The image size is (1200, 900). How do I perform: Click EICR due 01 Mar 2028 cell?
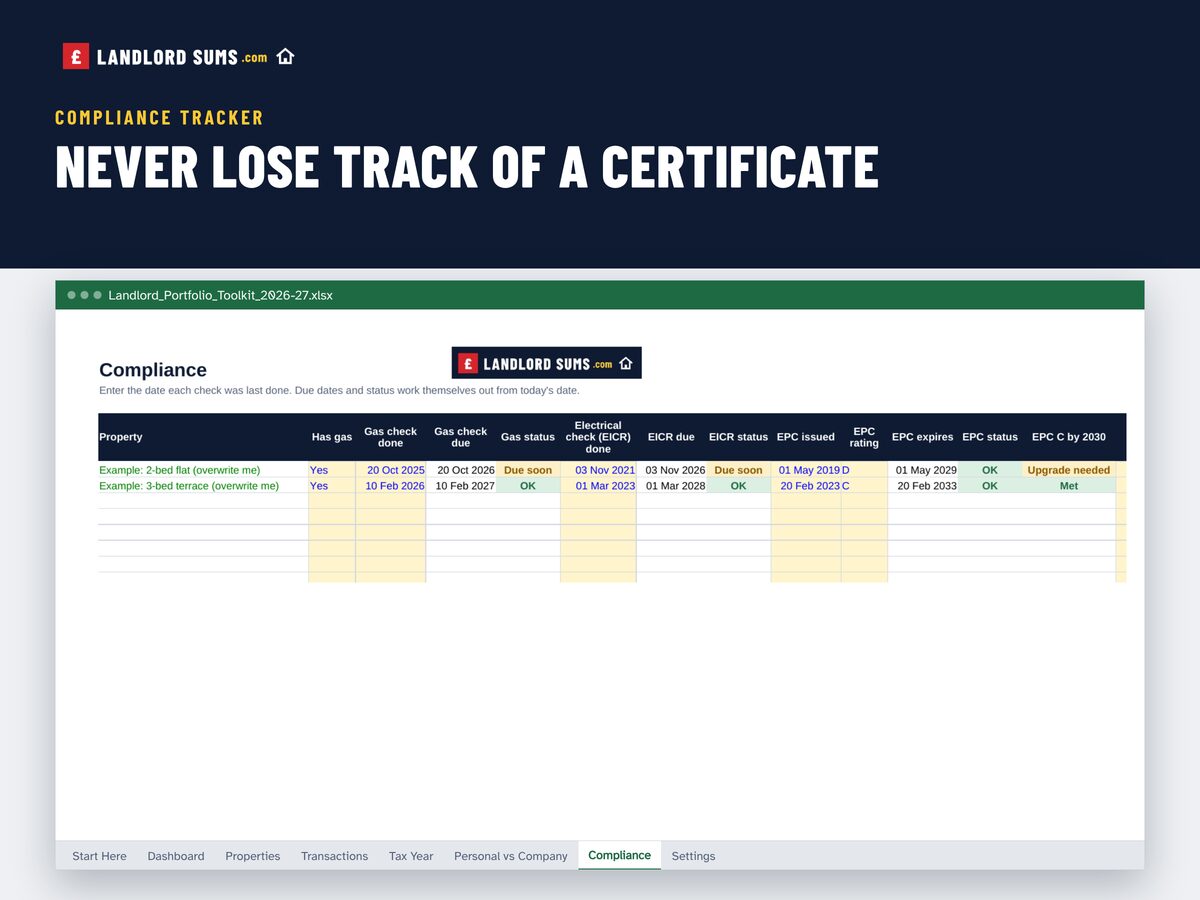[672, 486]
